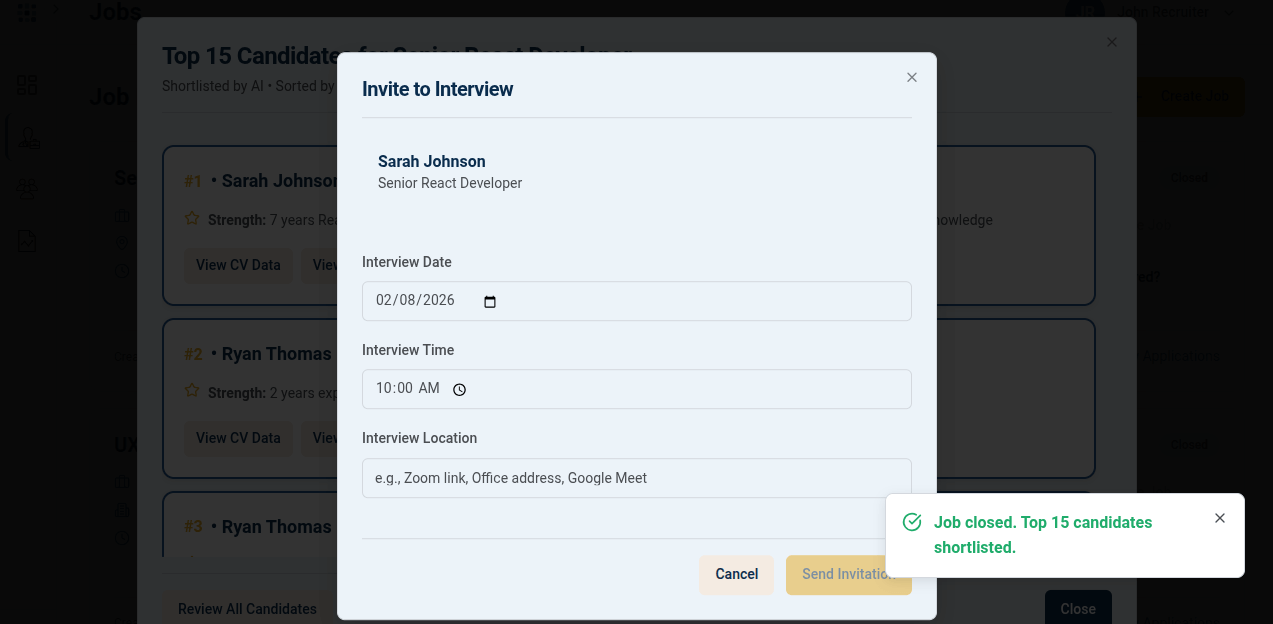Click the Job closed notification message
This screenshot has width=1273, height=624.
[x=1043, y=535]
